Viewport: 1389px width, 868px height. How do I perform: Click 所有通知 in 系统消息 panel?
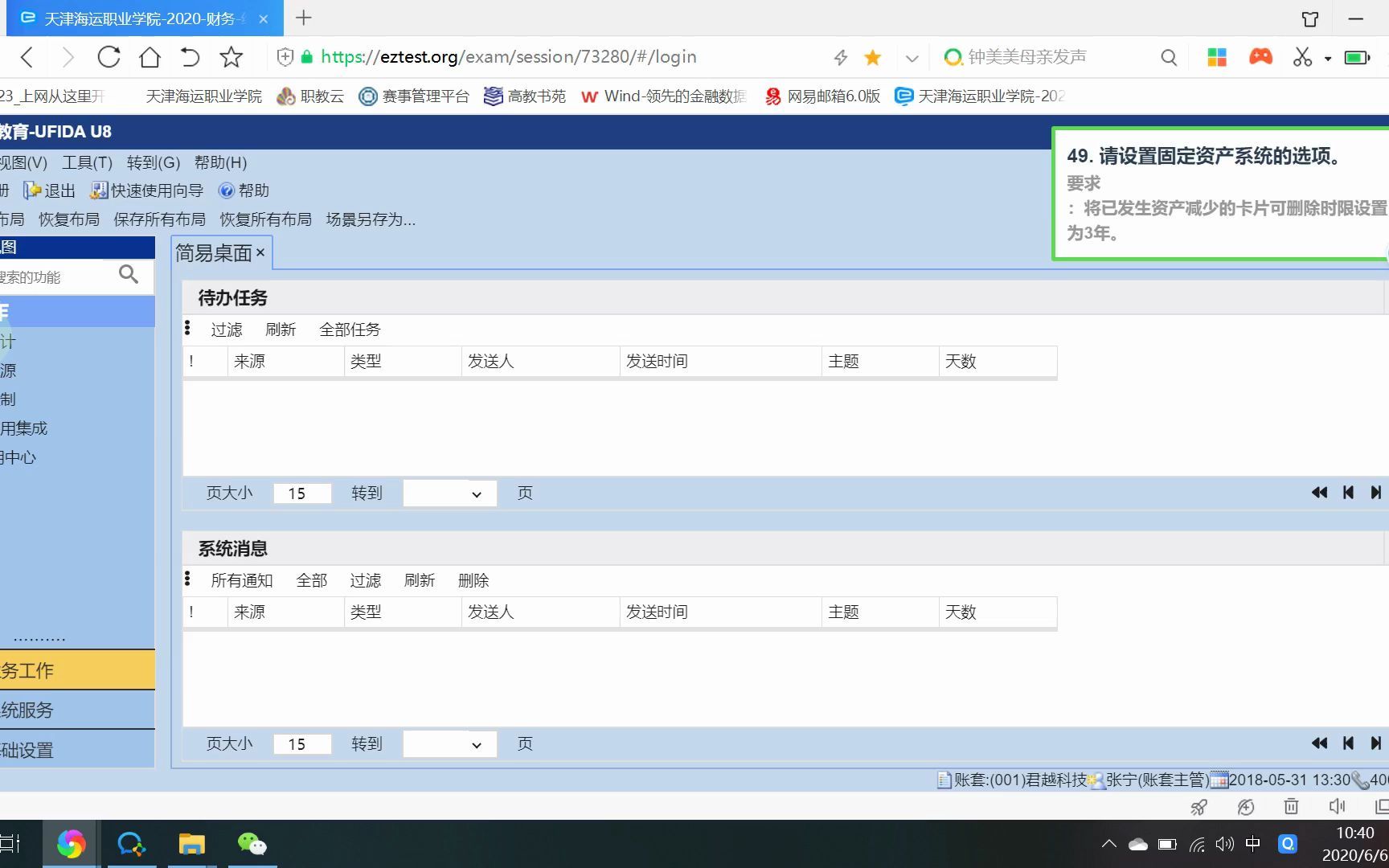point(241,580)
